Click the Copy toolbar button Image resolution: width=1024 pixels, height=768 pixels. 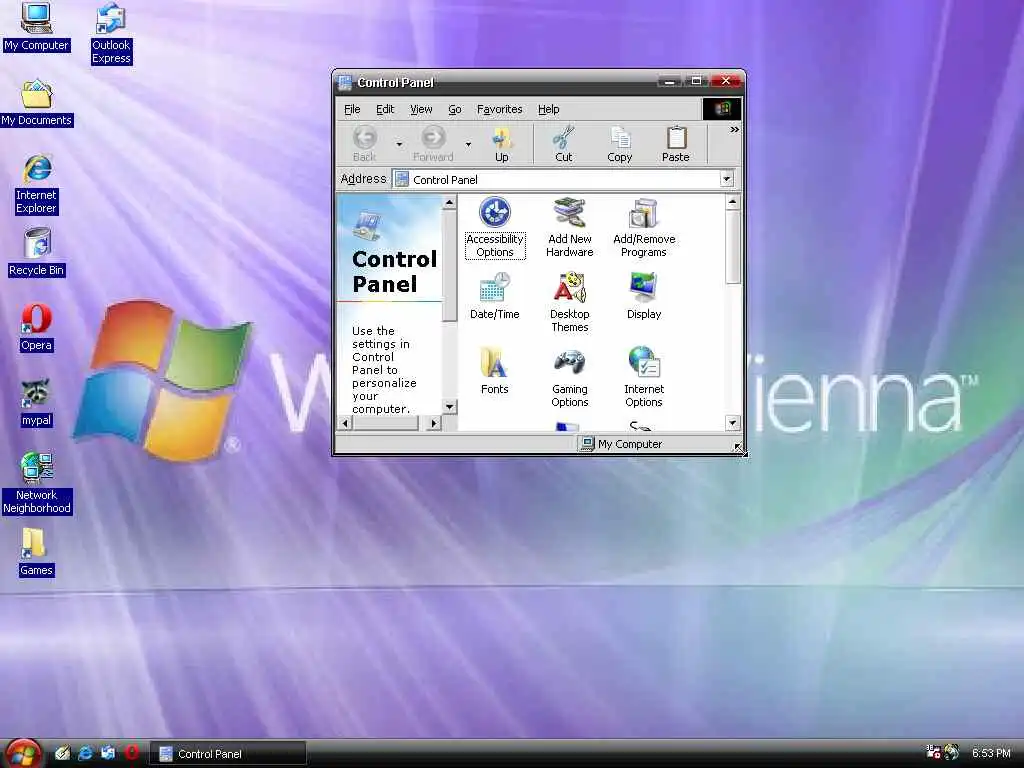pos(620,144)
